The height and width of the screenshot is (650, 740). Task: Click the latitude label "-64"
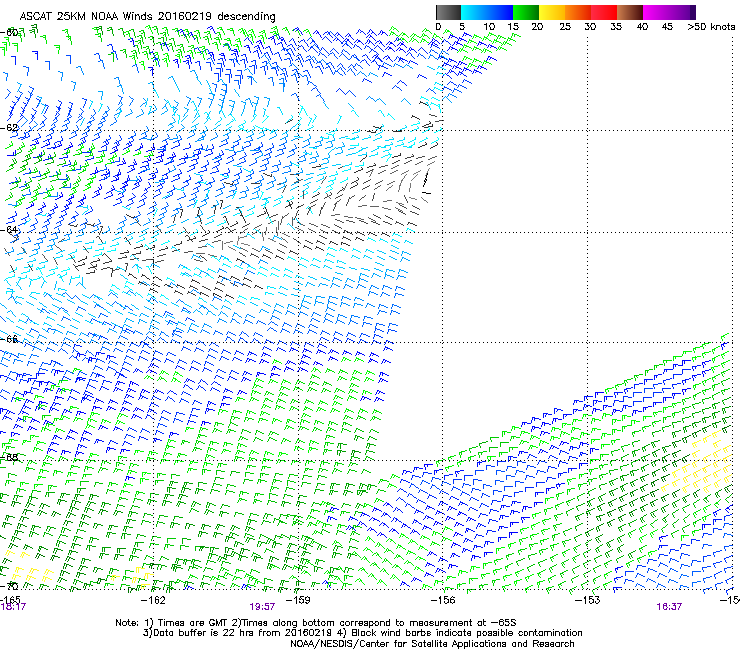point(9,230)
